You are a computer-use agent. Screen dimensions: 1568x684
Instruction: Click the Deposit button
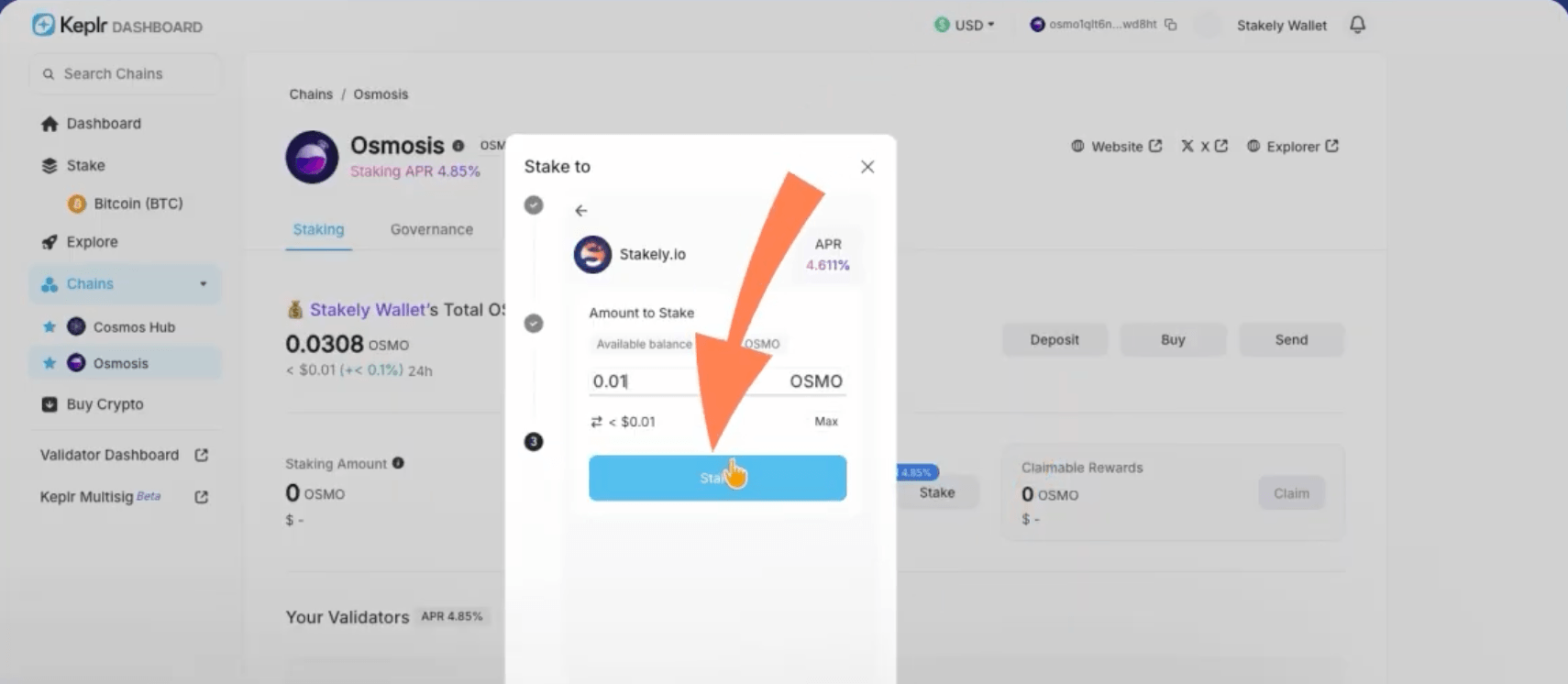[1055, 340]
